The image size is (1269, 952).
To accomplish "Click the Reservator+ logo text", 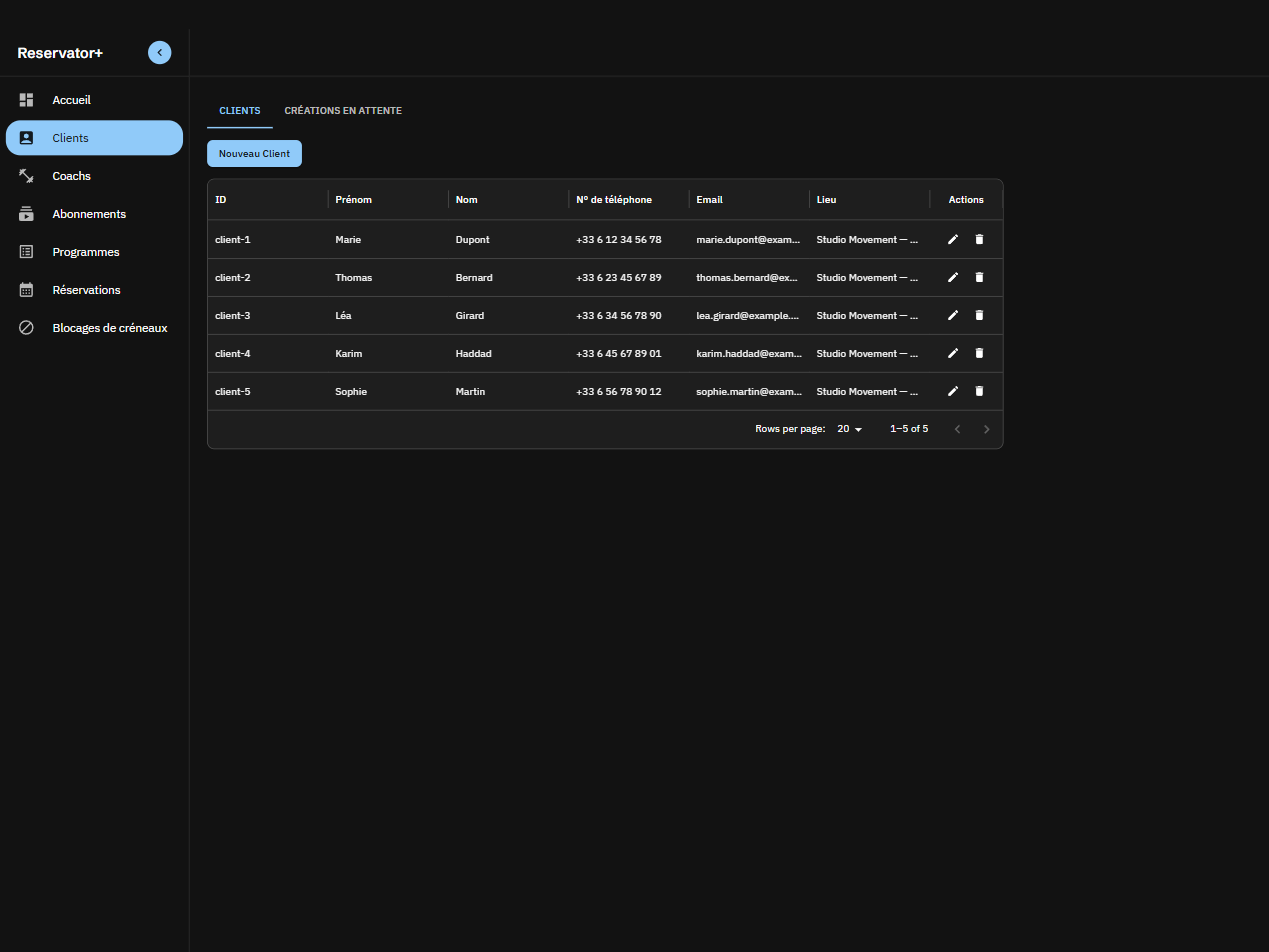I will coord(60,53).
